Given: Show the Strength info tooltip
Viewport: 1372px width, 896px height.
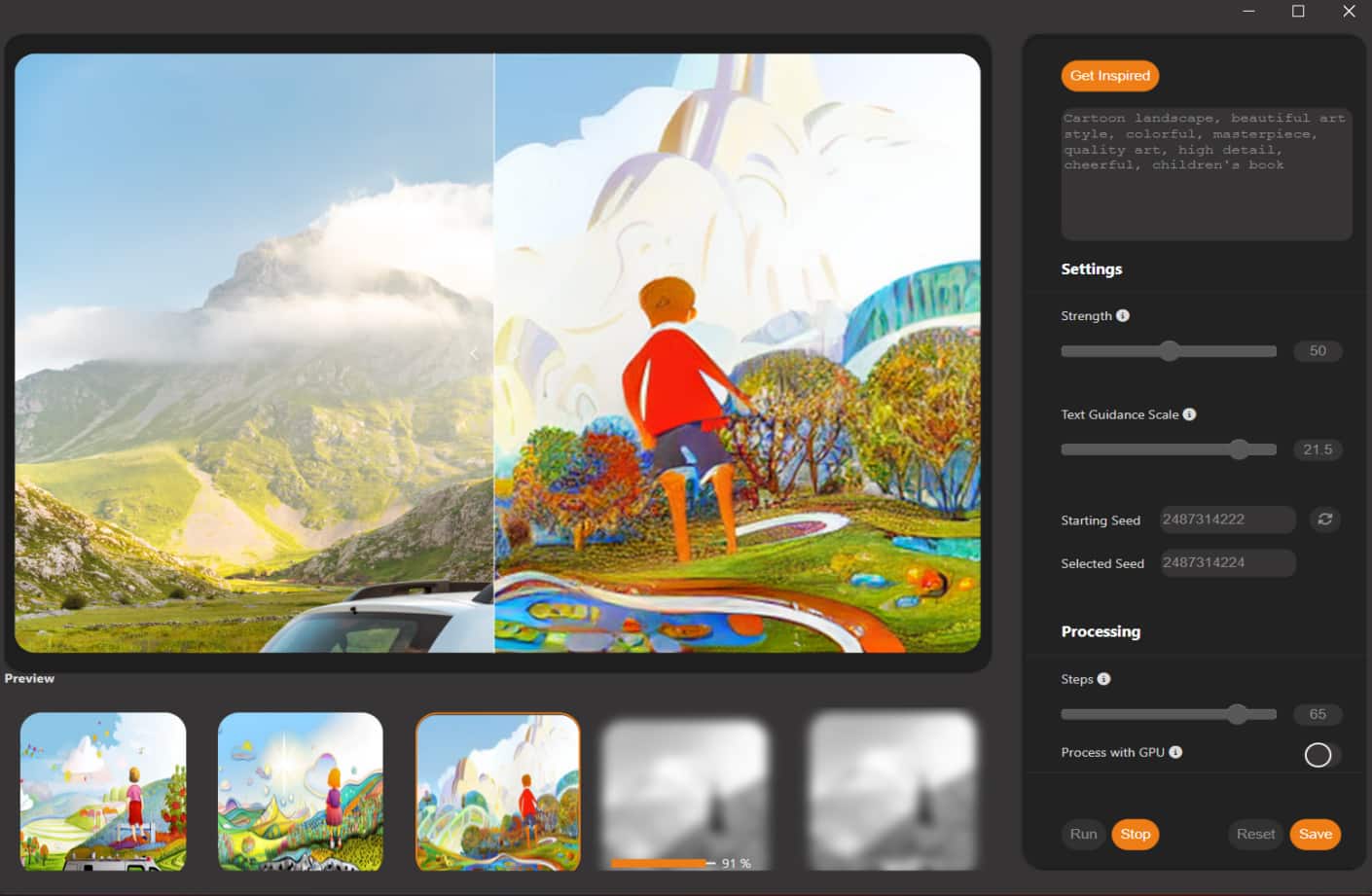Looking at the screenshot, I should 1124,315.
